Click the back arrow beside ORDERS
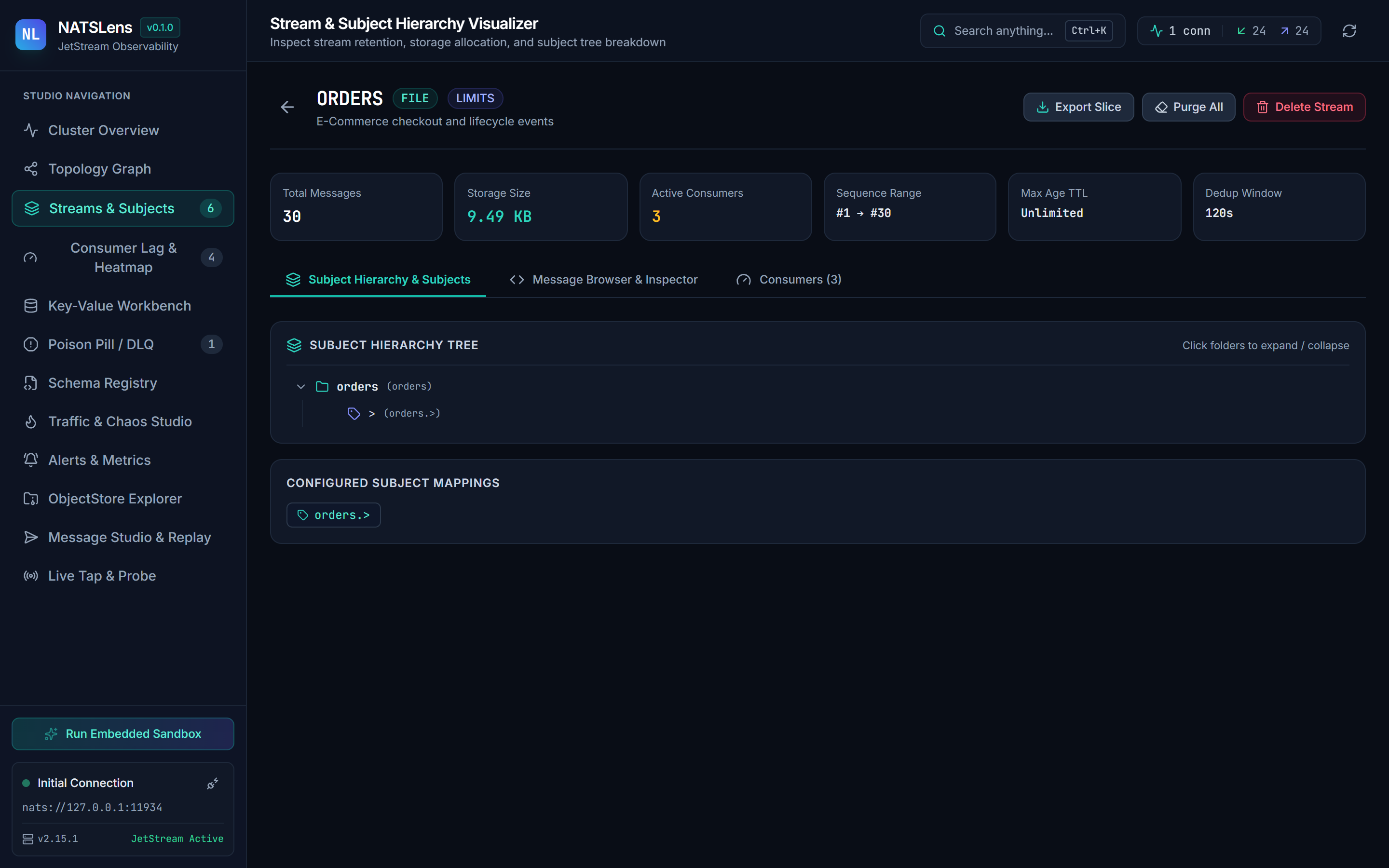 [287, 108]
